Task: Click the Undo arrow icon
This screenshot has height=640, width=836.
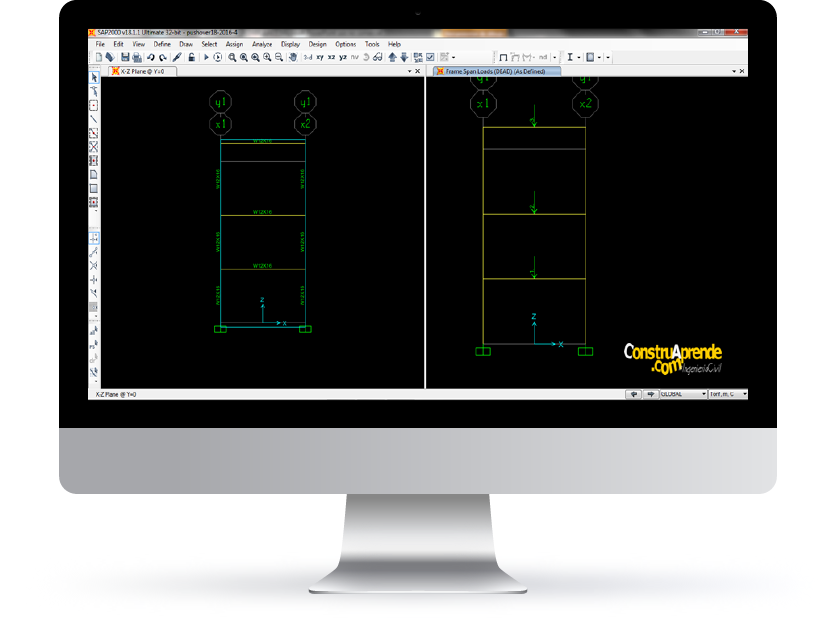Action: pos(151,57)
